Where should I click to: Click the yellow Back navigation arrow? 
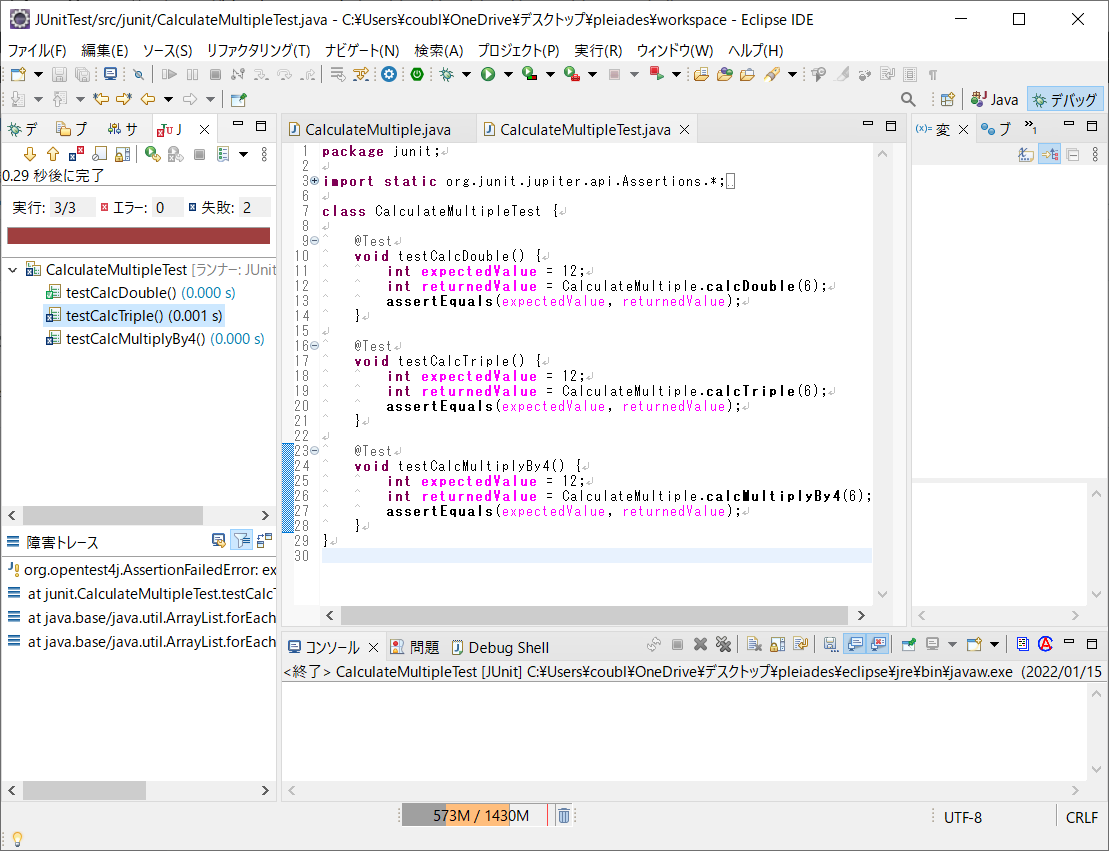(147, 99)
